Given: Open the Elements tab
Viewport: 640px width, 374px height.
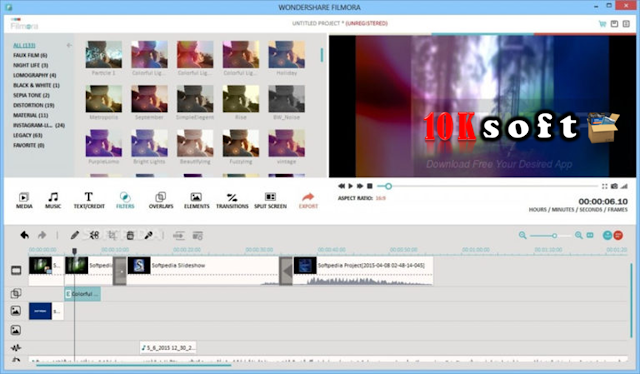Looking at the screenshot, I should point(196,200).
